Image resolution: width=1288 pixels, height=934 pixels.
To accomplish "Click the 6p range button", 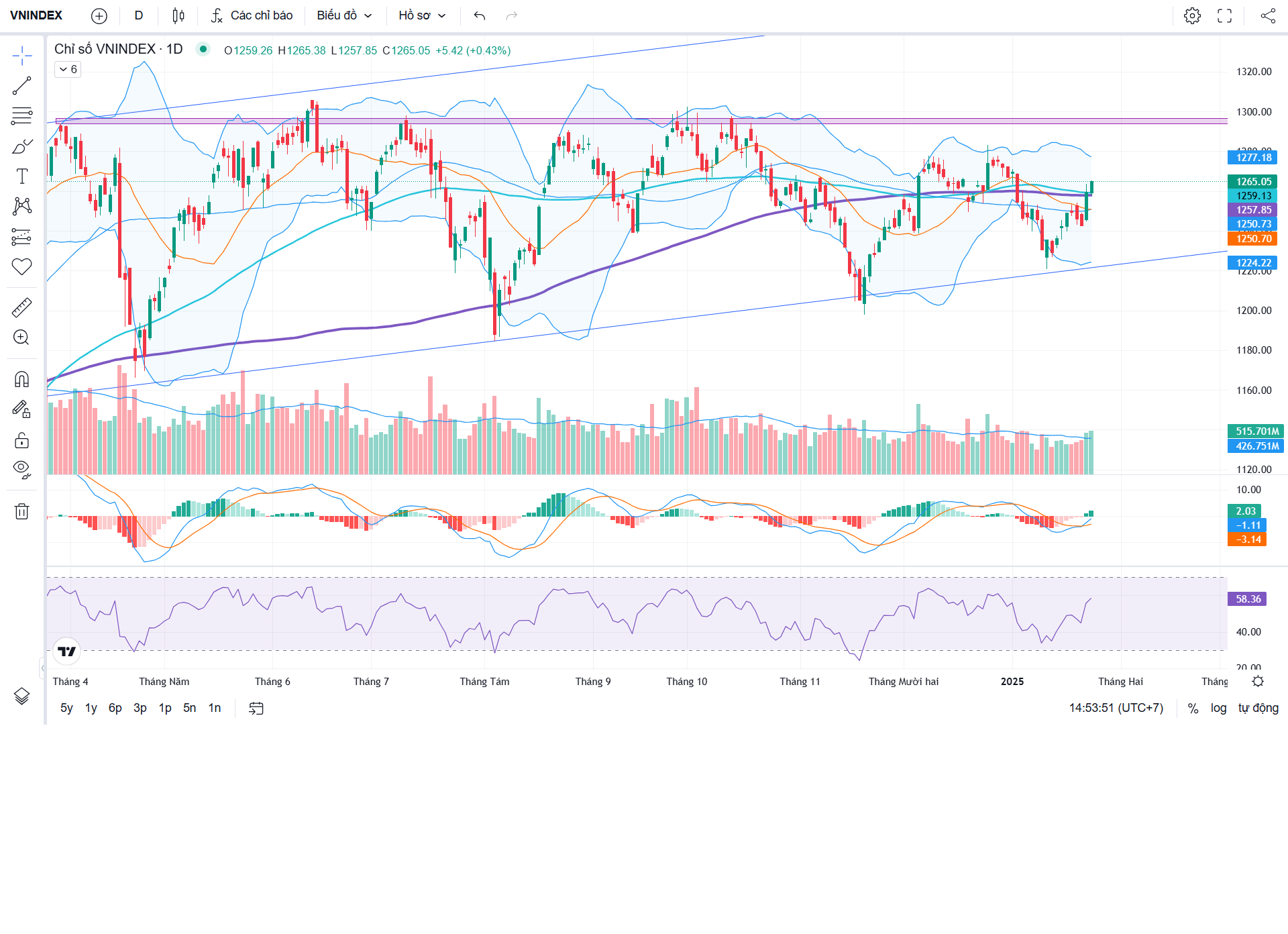I will 115,708.
